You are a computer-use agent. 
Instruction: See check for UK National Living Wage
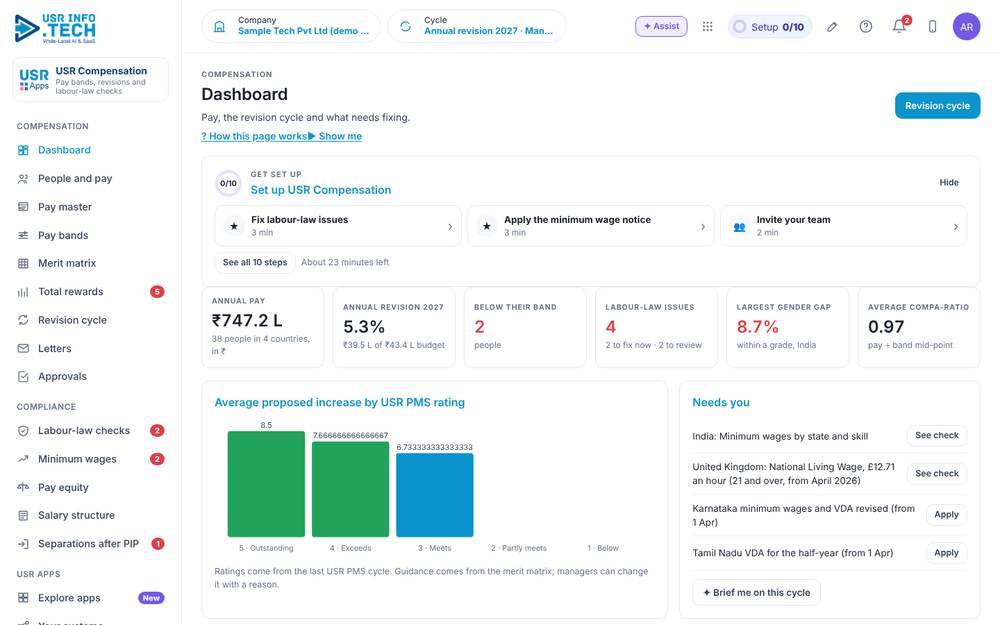click(936, 474)
